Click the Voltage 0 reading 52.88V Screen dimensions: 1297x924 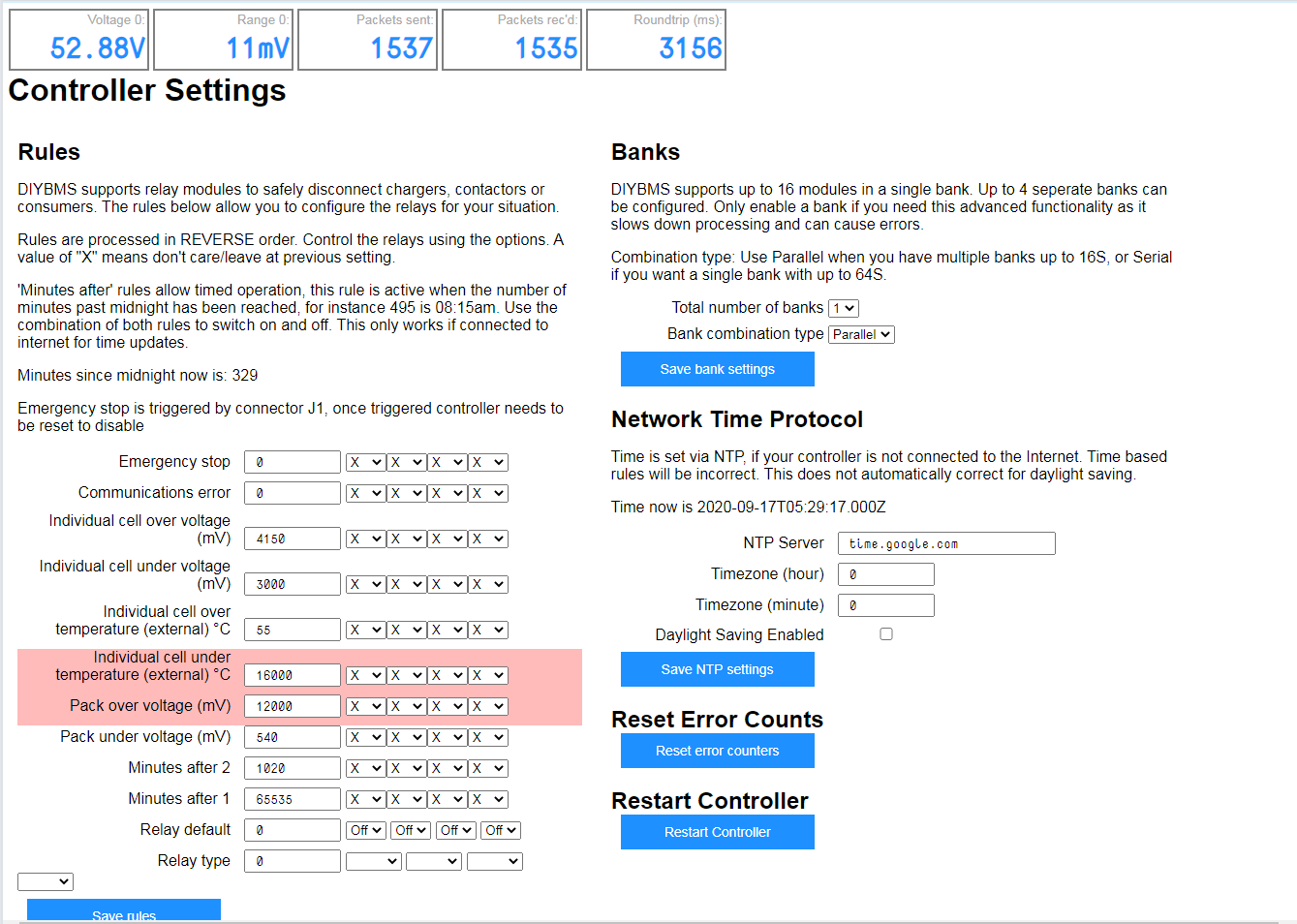pyautogui.click(x=97, y=48)
